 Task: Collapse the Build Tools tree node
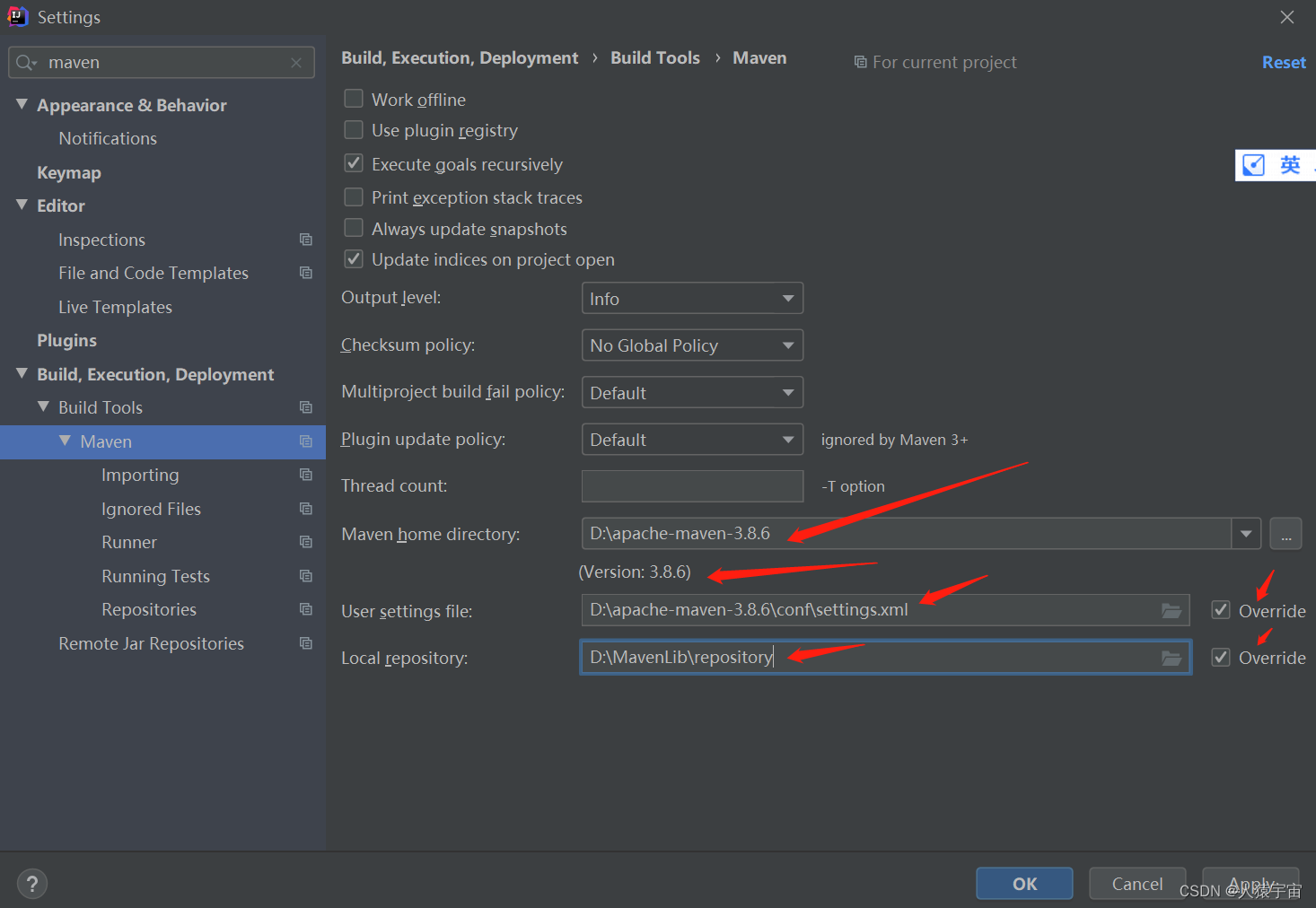click(43, 406)
